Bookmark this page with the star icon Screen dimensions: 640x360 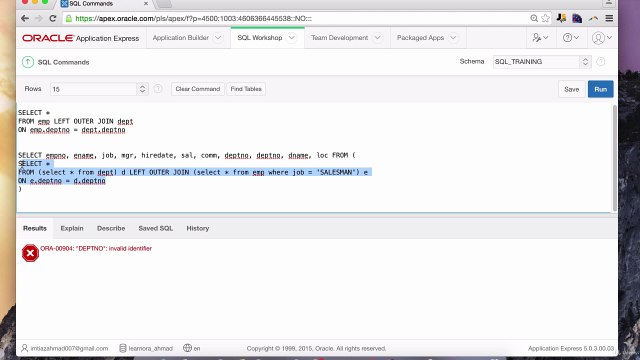[545, 18]
